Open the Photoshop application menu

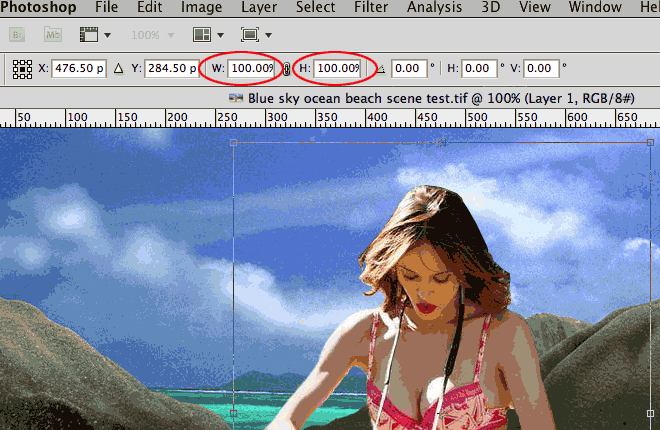click(38, 7)
